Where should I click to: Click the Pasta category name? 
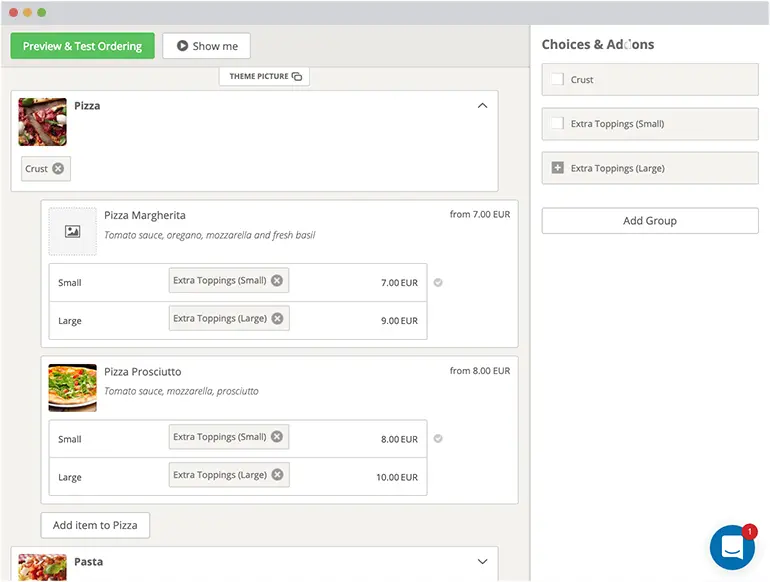coord(88,561)
